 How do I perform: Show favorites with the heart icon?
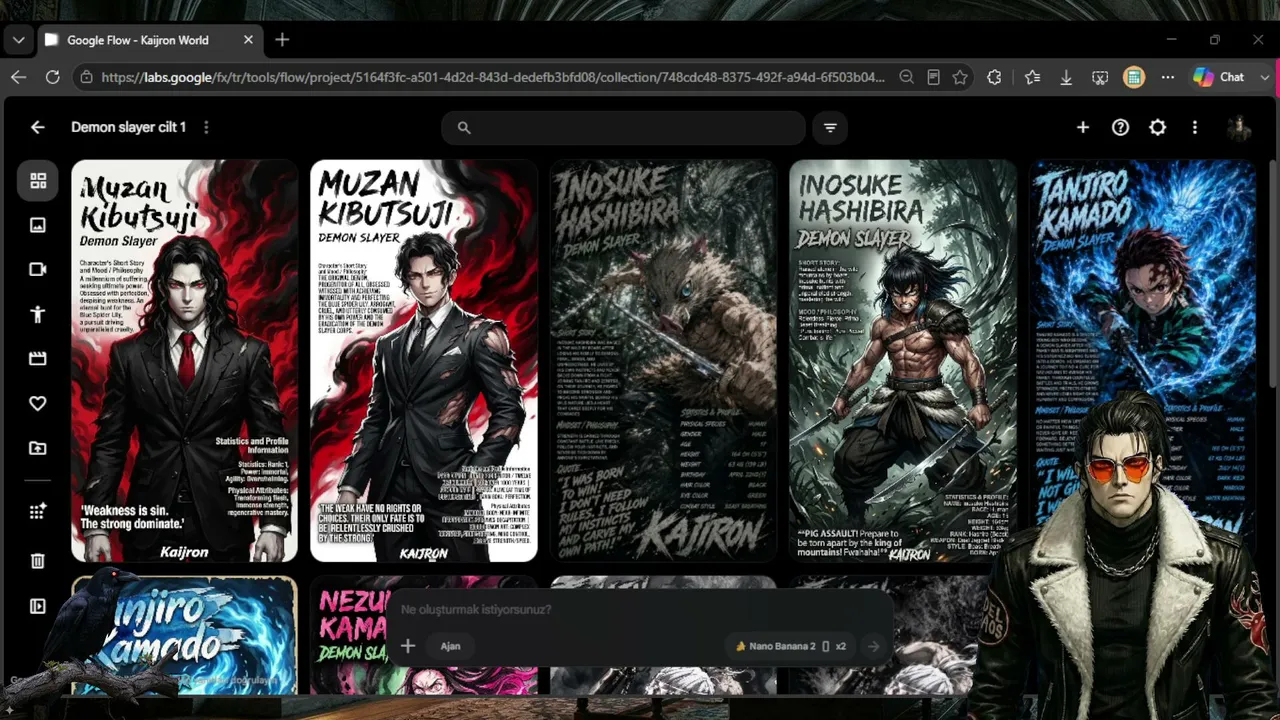[38, 403]
